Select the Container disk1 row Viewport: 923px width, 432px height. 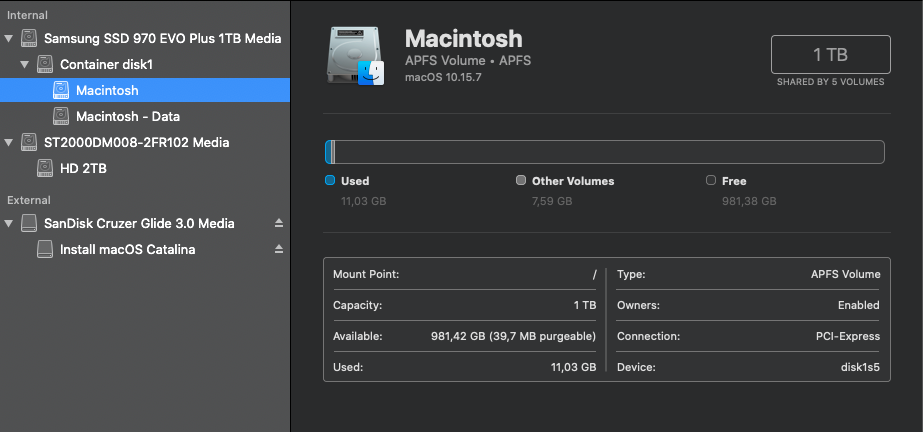click(x=145, y=64)
